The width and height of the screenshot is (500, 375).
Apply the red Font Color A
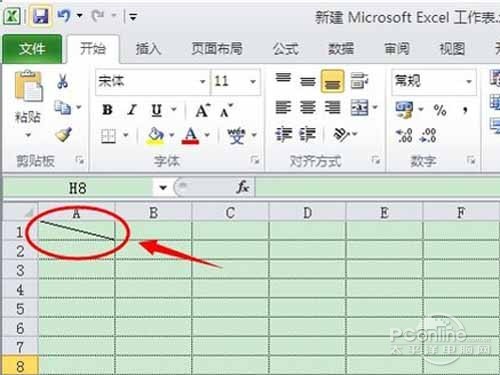(x=190, y=136)
